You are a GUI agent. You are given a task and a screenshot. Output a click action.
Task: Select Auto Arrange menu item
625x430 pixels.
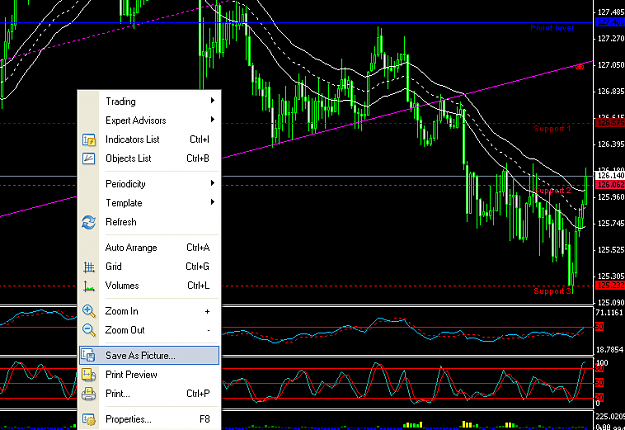[x=149, y=247]
